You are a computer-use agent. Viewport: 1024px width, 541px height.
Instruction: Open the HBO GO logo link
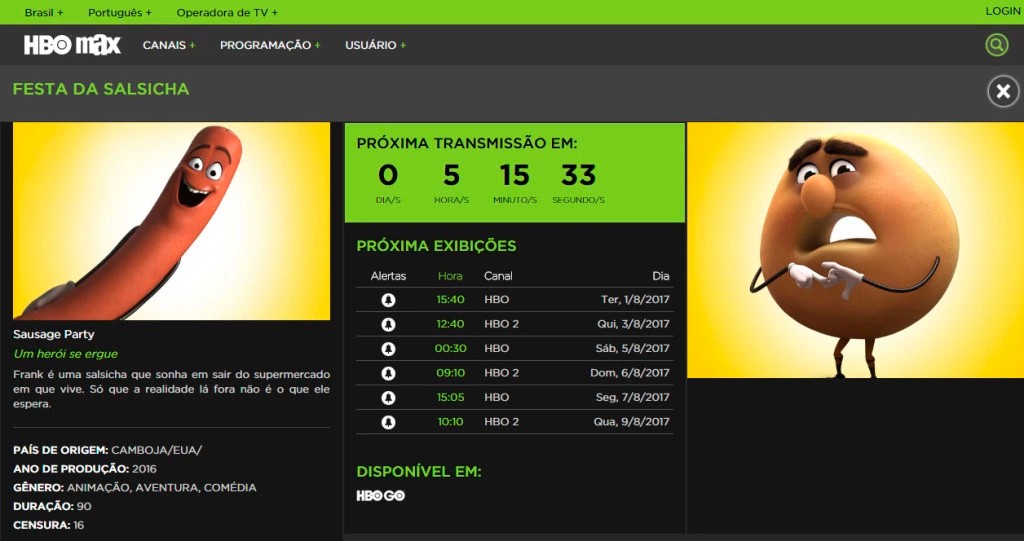381,496
